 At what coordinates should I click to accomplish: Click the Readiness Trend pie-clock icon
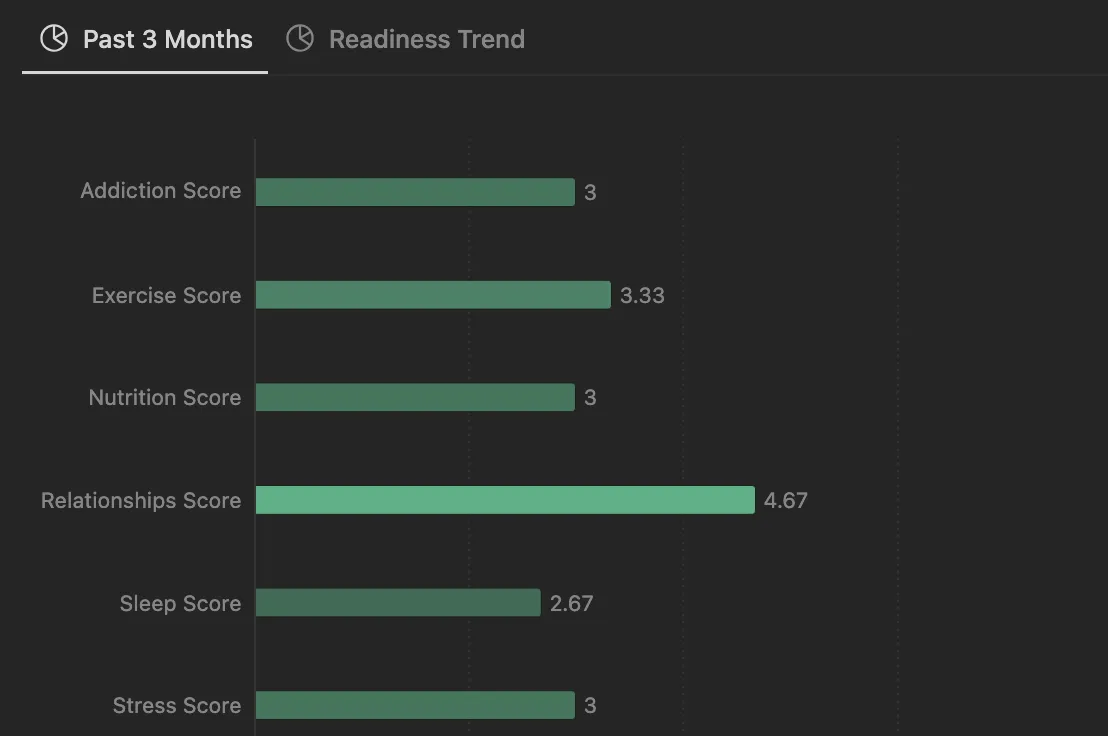[300, 38]
